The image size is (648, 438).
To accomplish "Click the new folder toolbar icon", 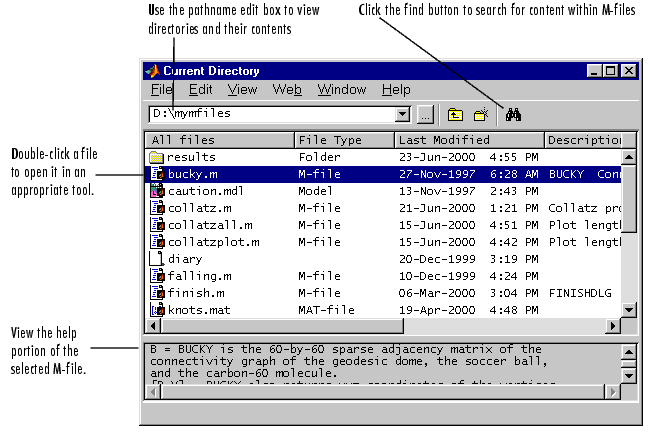I will point(480,114).
